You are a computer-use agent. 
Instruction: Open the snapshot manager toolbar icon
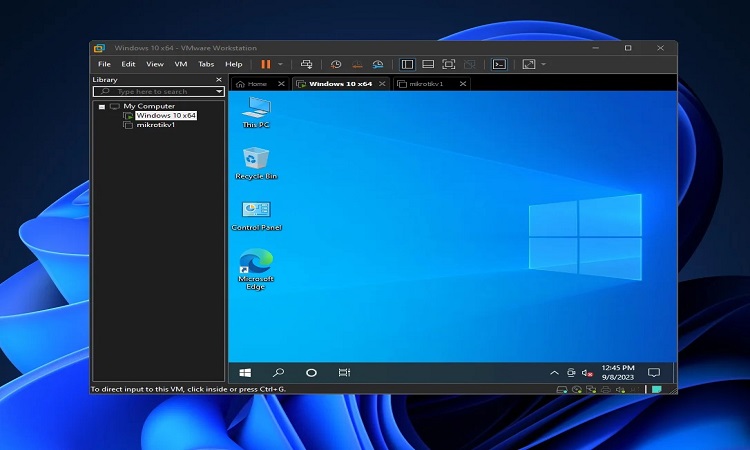coord(378,64)
